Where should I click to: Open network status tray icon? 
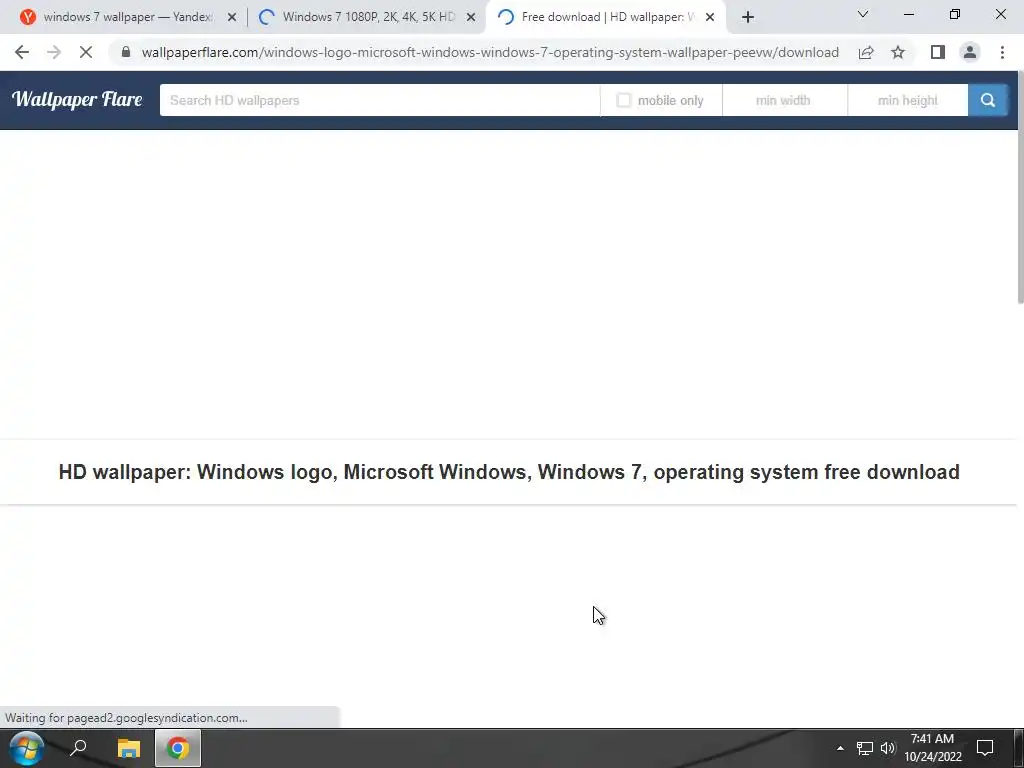(x=865, y=748)
